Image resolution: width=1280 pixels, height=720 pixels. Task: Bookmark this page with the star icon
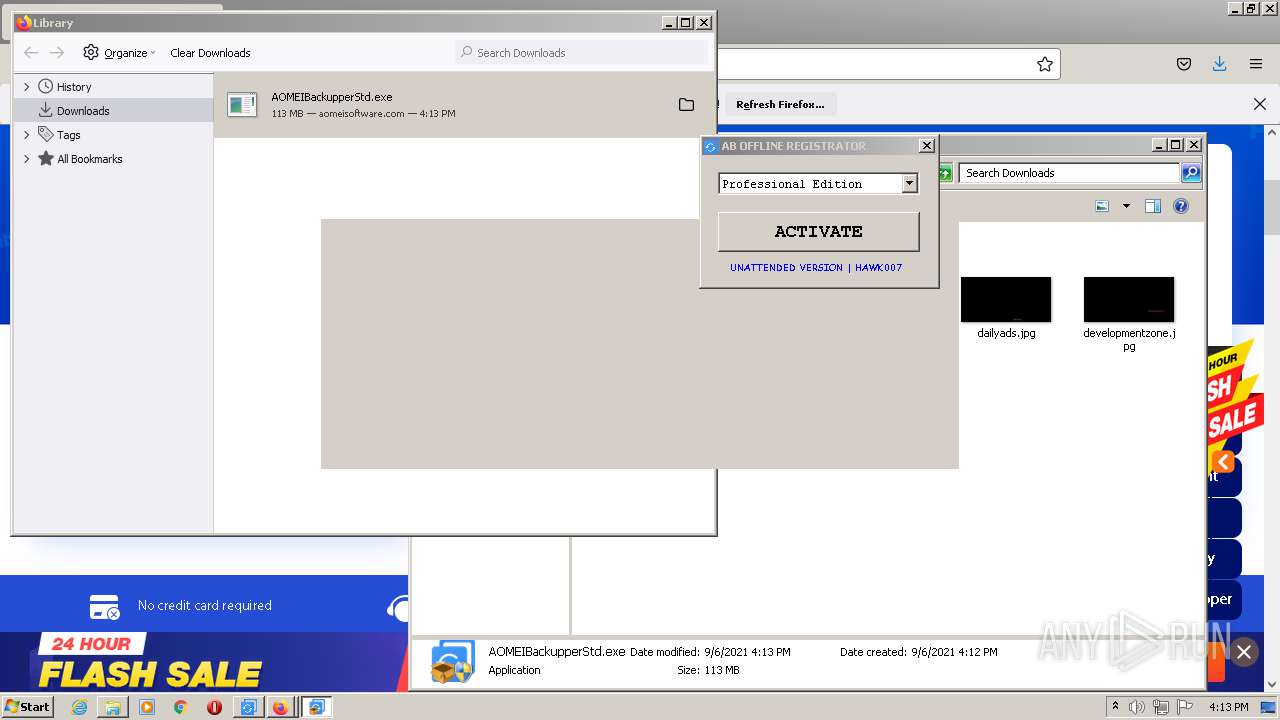(x=1045, y=64)
